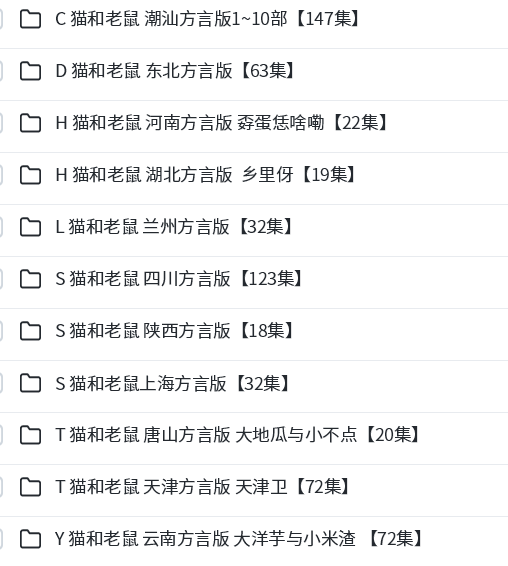Open H 猫和老鼠 河南方言版 孬蛋恁啥嘞 name
The width and height of the screenshot is (508, 566).
click(221, 123)
